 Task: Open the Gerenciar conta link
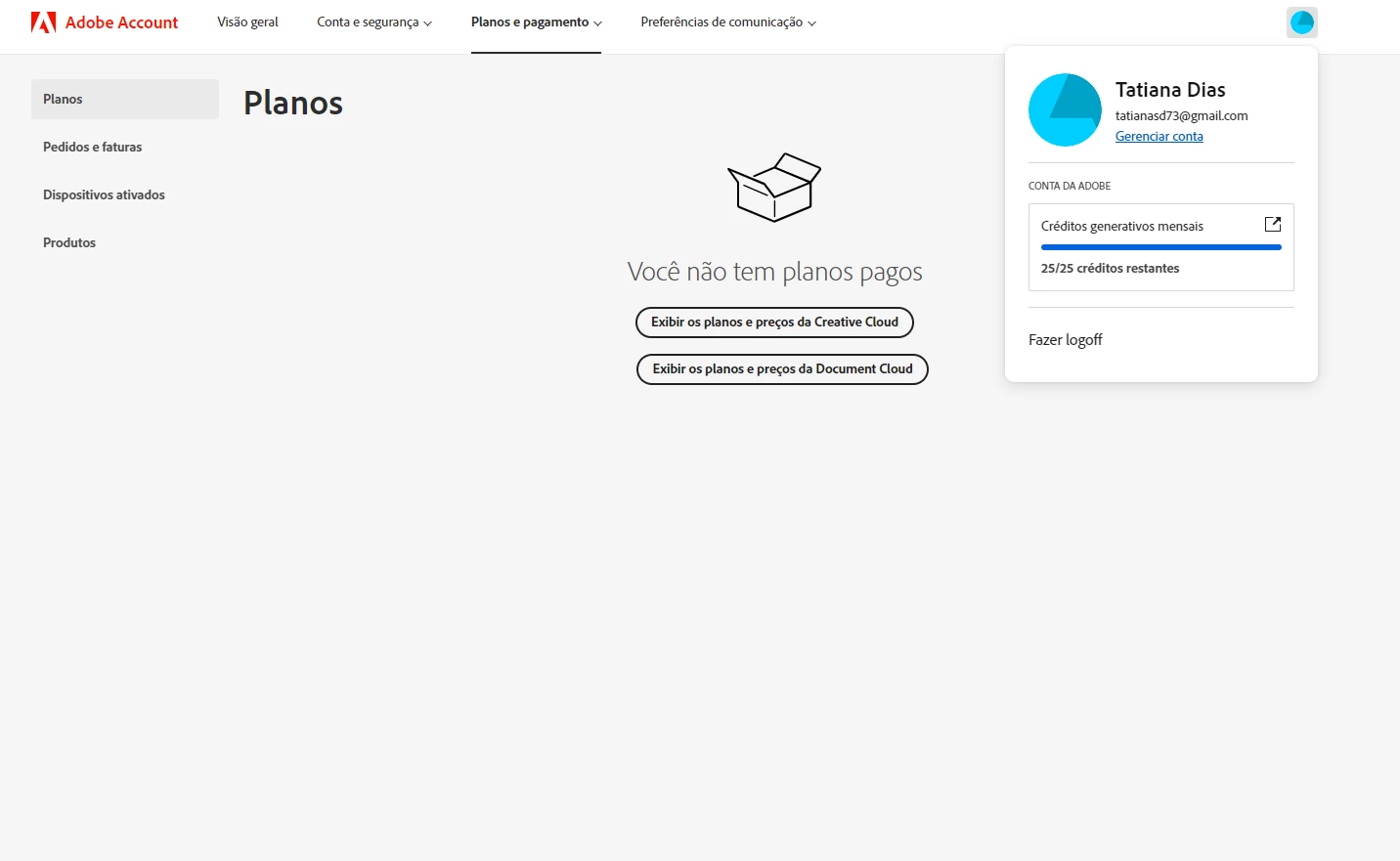[1159, 137]
